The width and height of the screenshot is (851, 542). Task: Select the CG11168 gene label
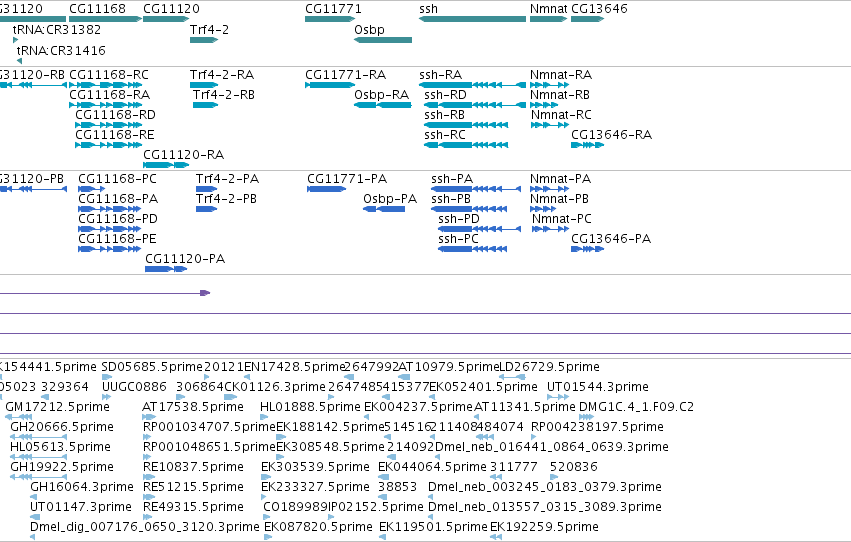tap(97, 9)
